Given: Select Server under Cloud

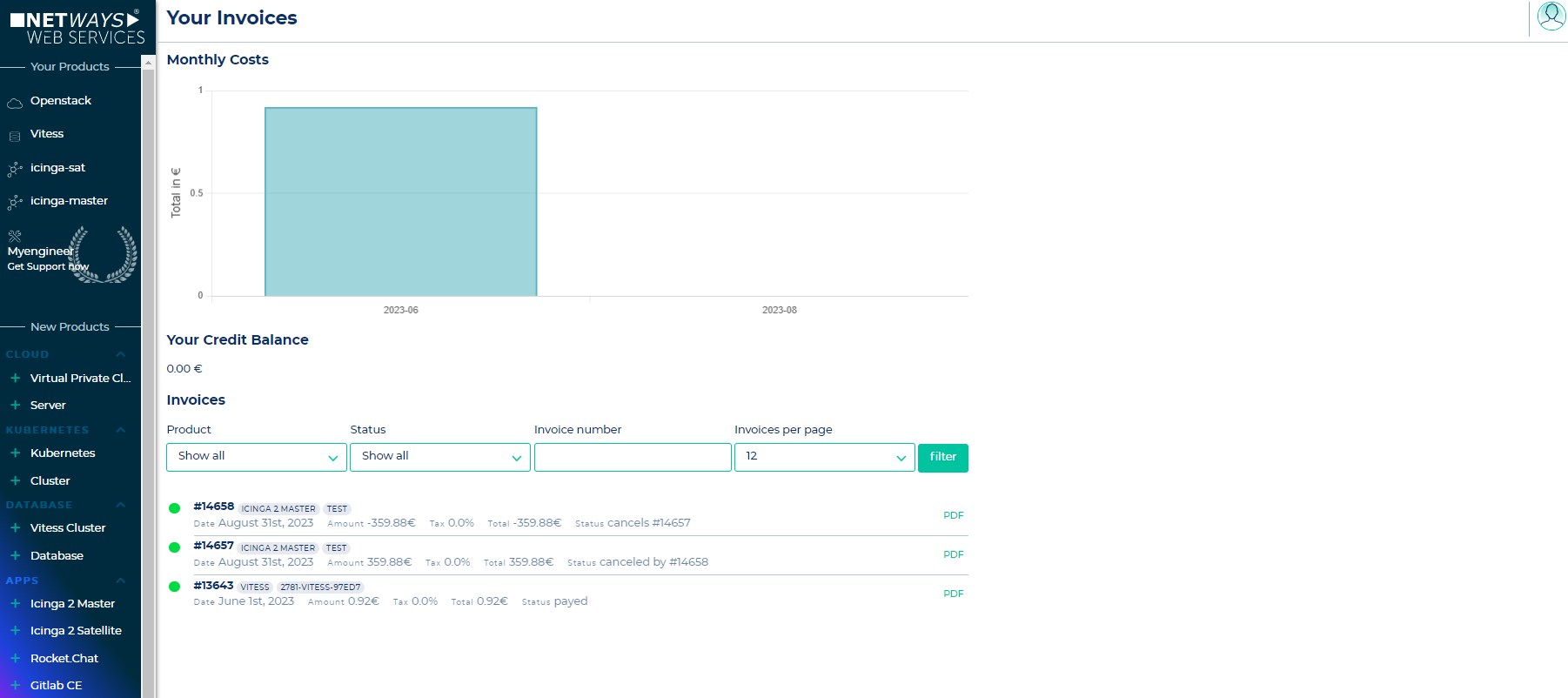Looking at the screenshot, I should [x=48, y=405].
